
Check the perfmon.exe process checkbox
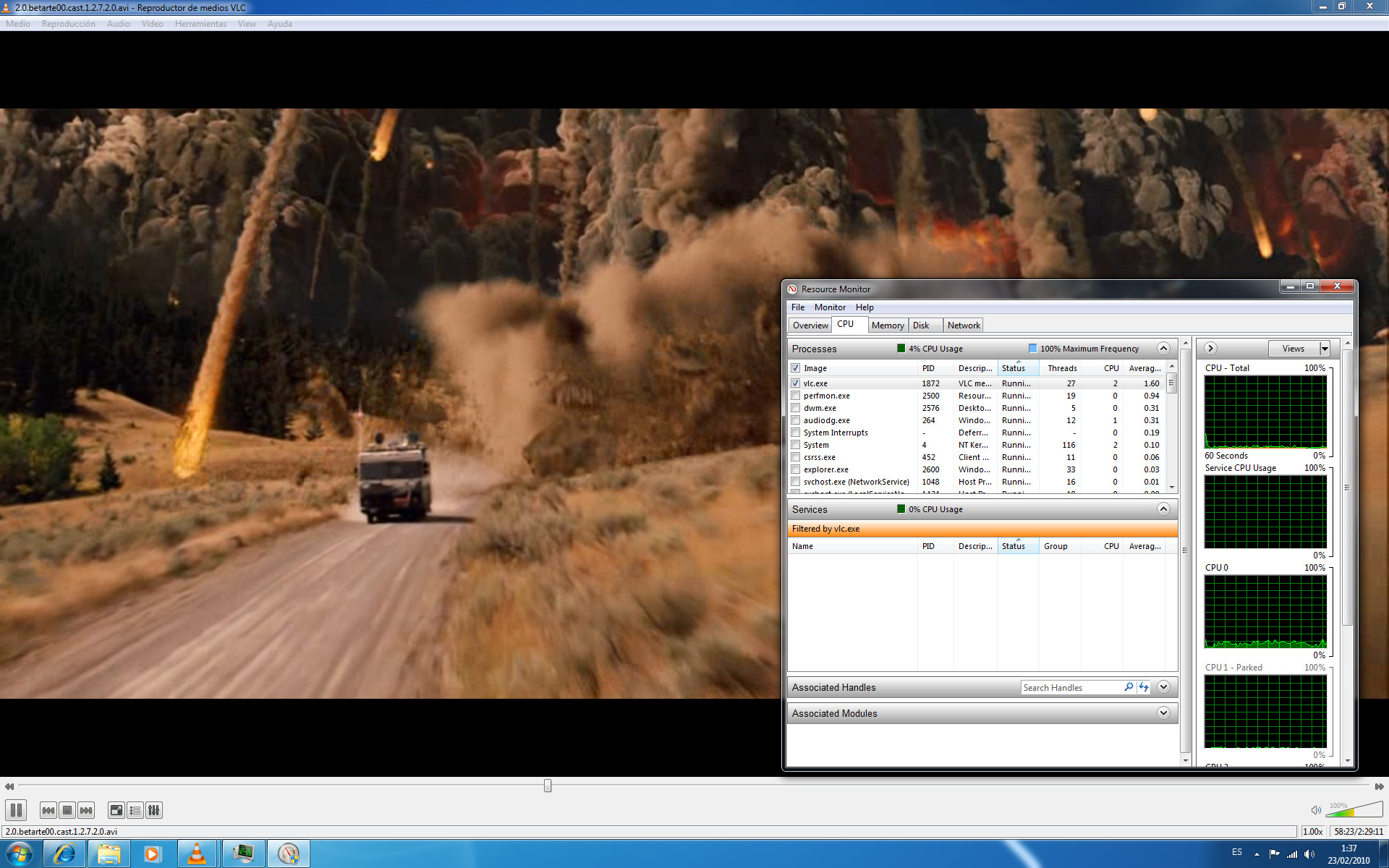(x=796, y=396)
